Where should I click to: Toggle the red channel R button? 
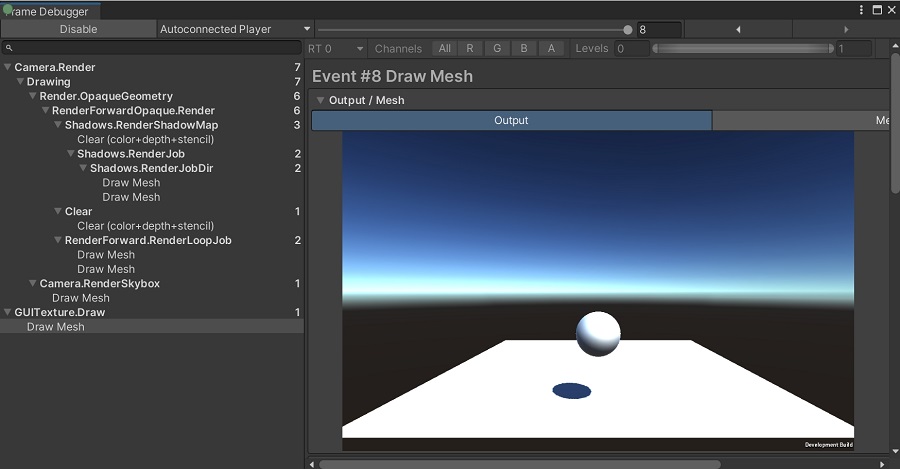tap(470, 48)
